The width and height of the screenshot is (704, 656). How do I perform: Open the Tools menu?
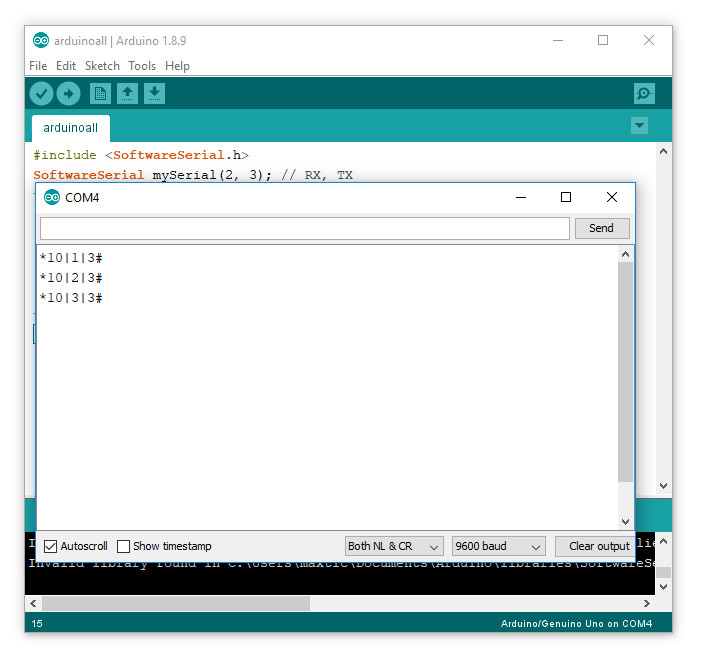click(142, 66)
